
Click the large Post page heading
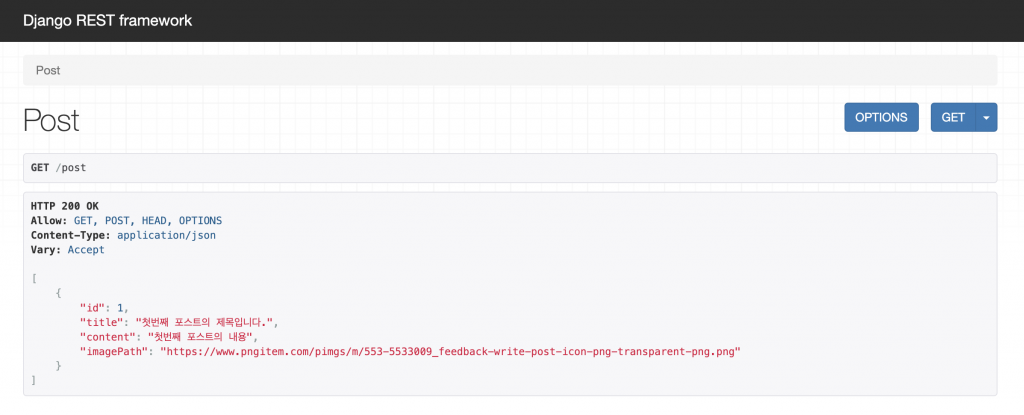[51, 120]
